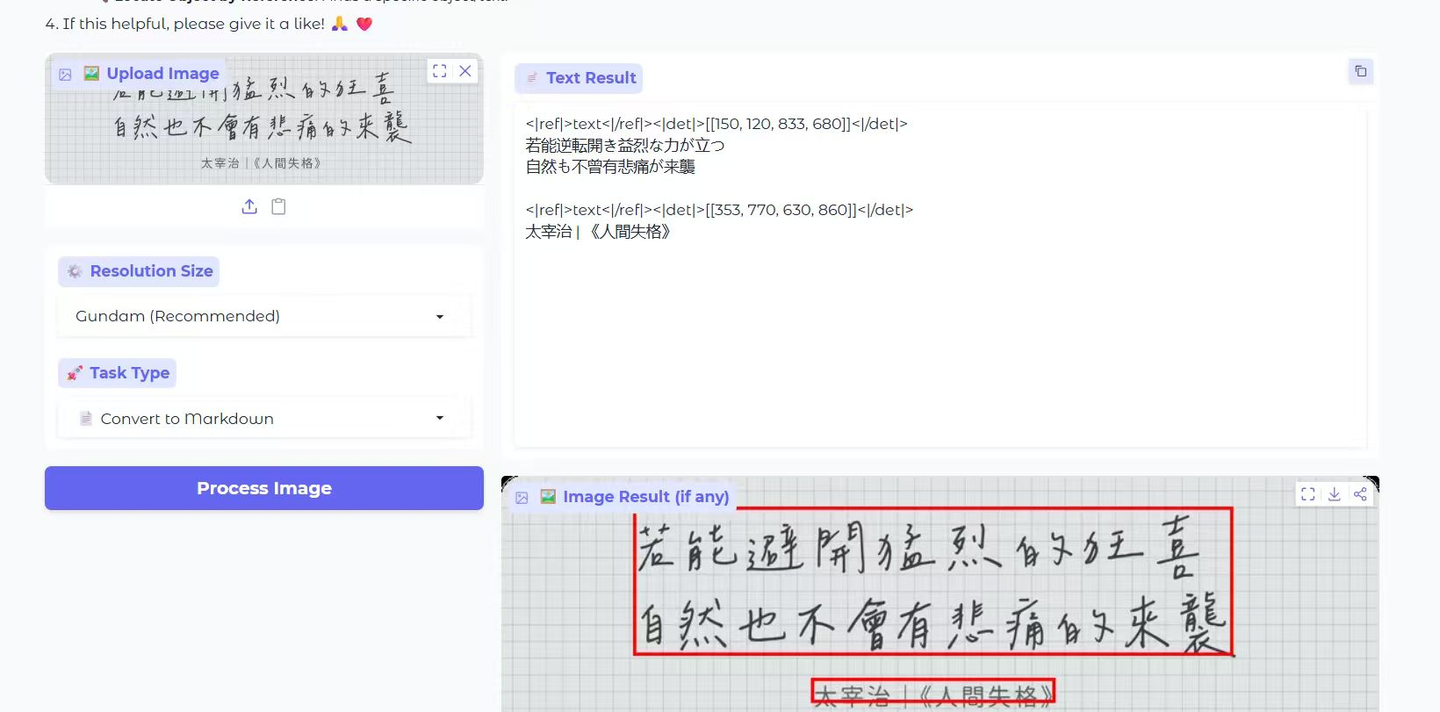1440x712 pixels.
Task: Click the result line starting with '自然も不曾有悲痛'
Action: coord(610,167)
